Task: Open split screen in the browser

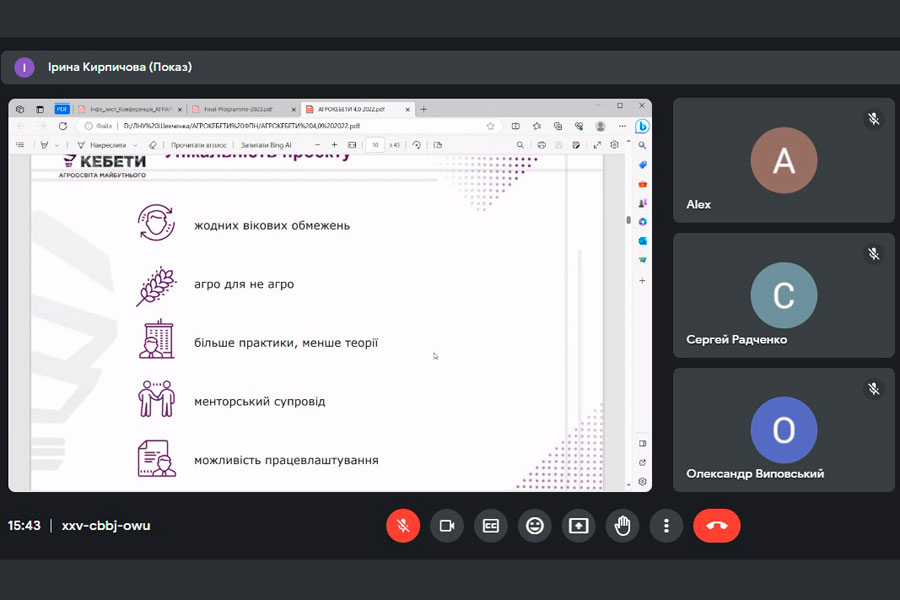Action: pos(515,126)
